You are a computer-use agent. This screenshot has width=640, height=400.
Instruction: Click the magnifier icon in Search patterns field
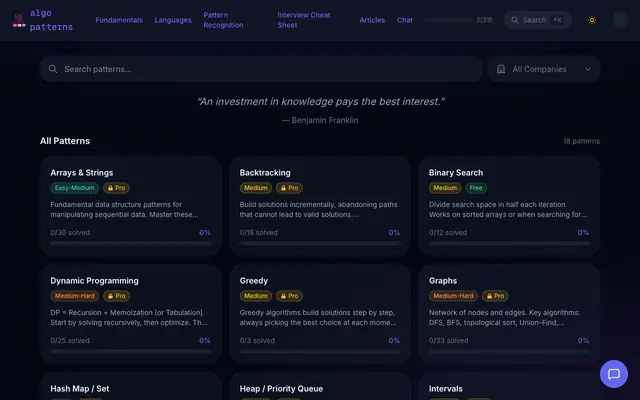[53, 69]
